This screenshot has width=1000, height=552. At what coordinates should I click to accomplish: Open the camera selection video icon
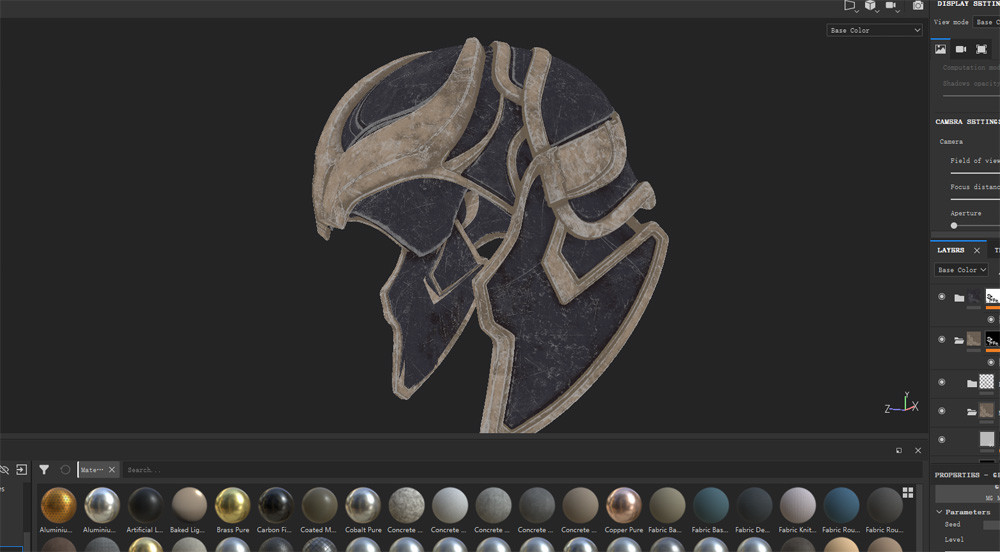click(892, 6)
